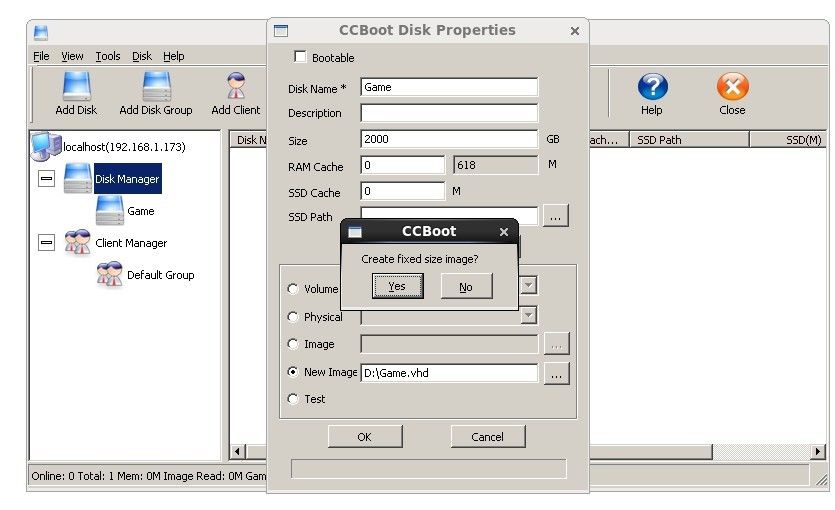Open the File menu

[x=41, y=56]
